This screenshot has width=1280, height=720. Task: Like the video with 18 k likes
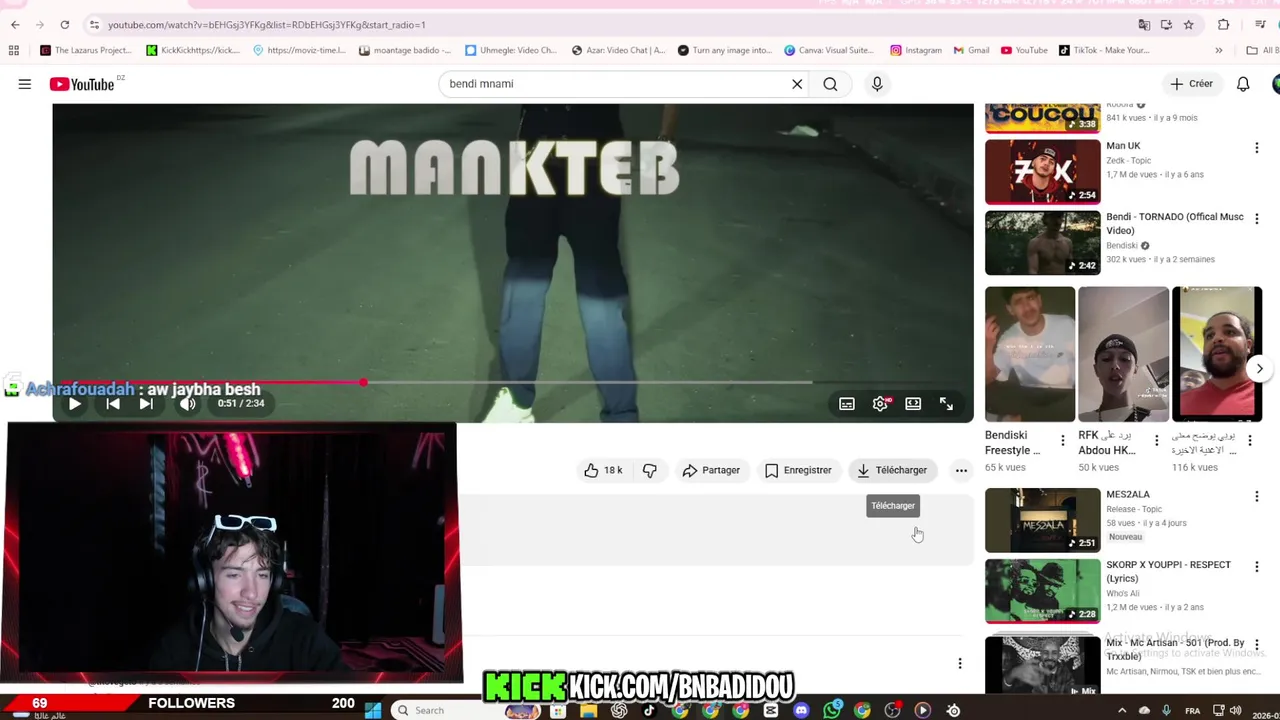[x=603, y=470]
